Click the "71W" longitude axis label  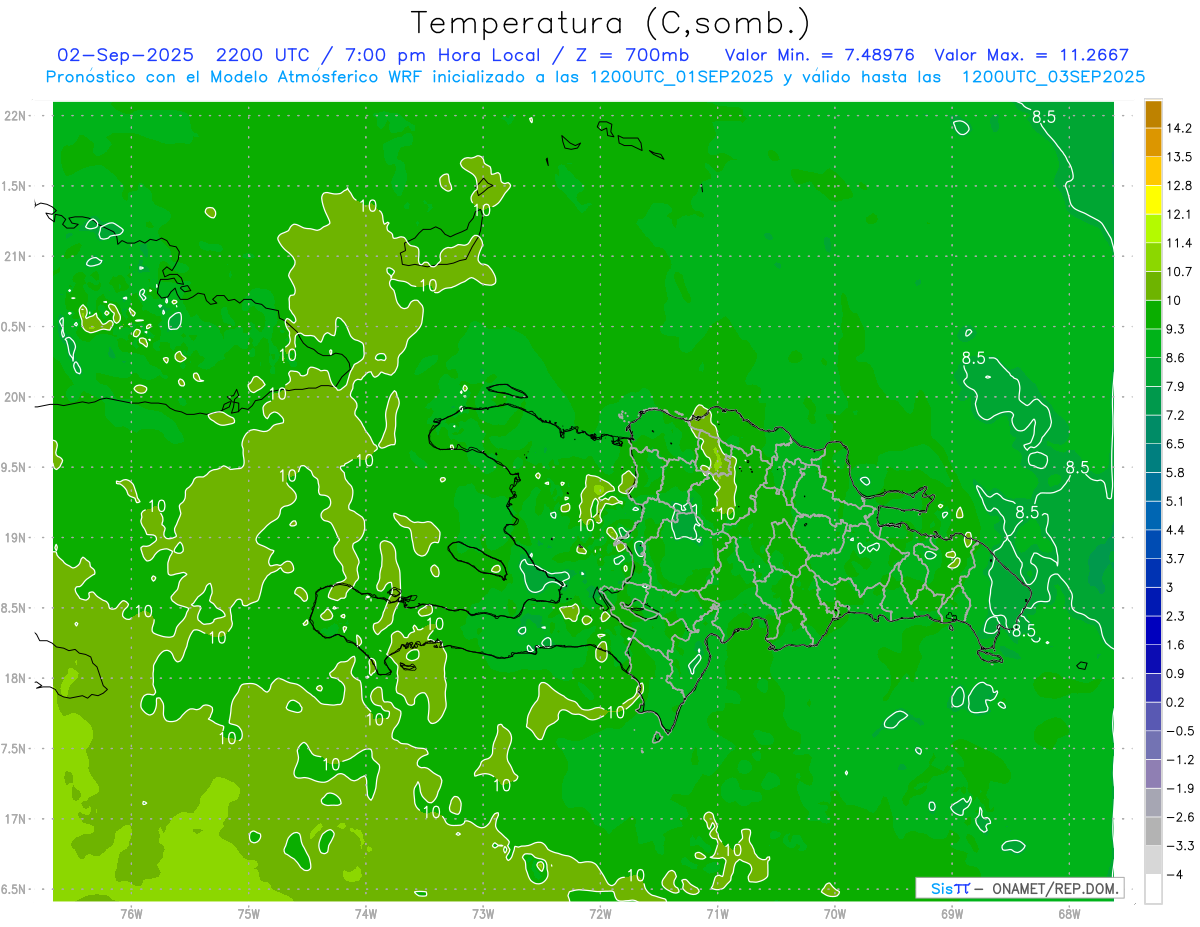click(717, 913)
